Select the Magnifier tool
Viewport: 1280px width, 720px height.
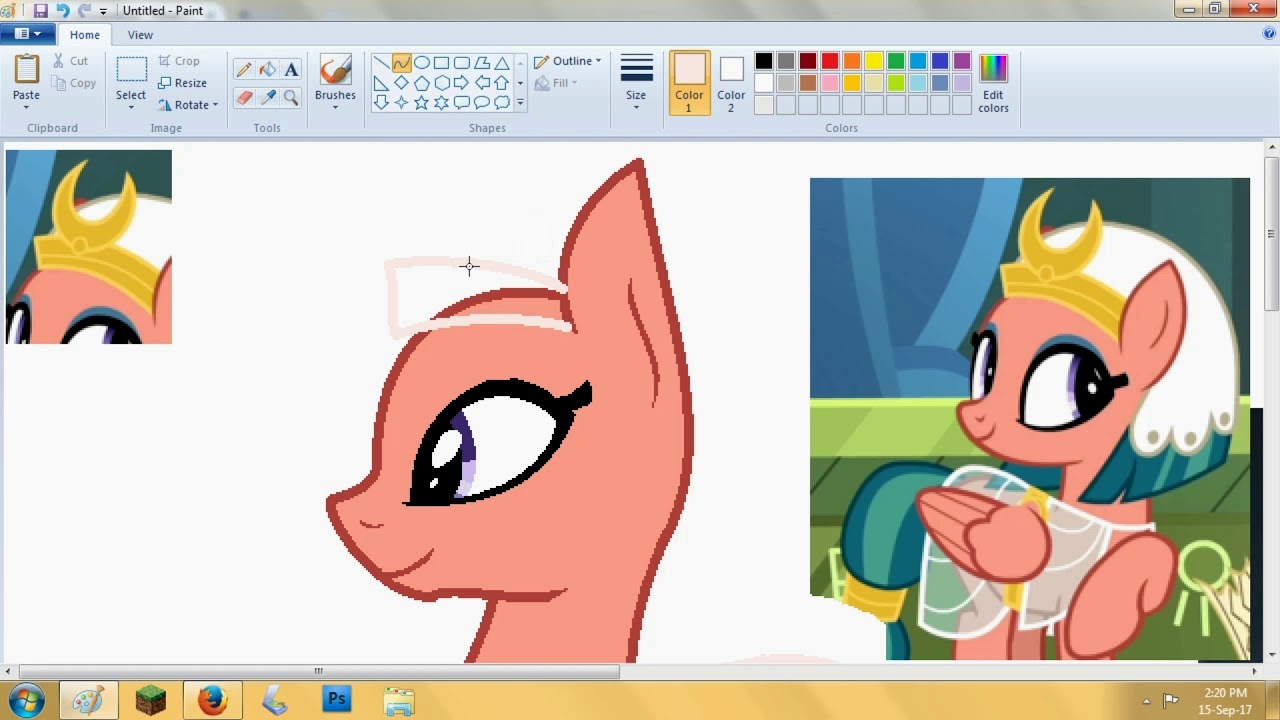[x=291, y=97]
